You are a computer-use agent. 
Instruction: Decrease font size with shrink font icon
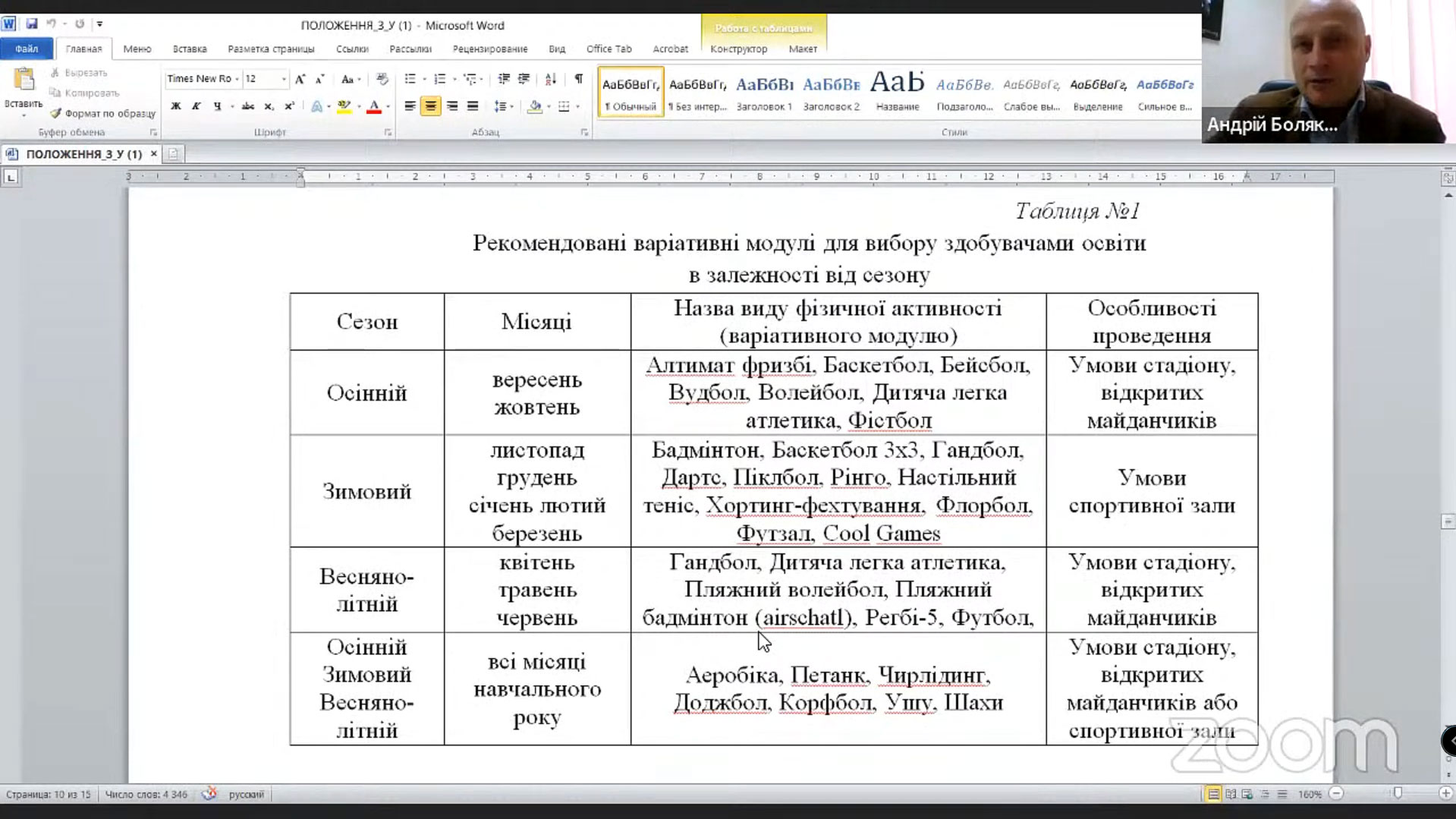point(319,79)
